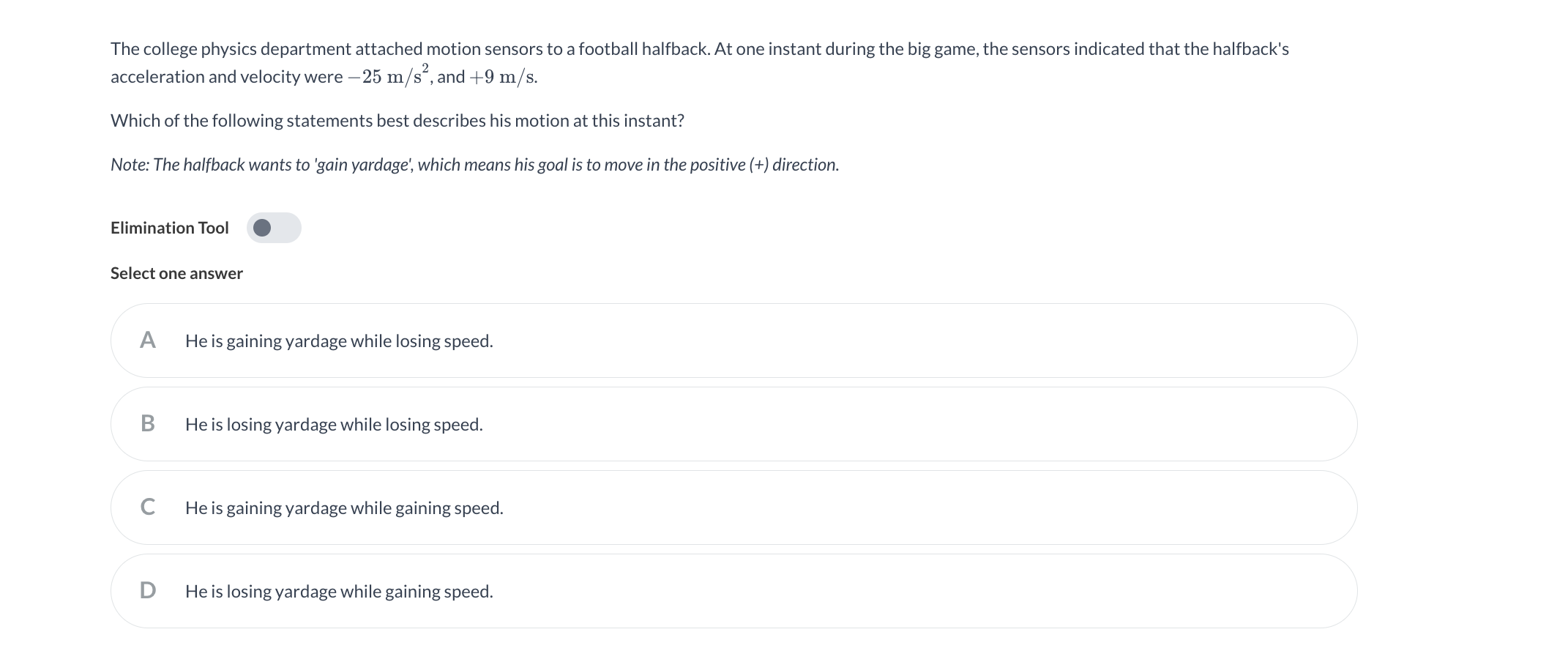The image size is (1568, 662).
Task: Click the letter C option icon
Action: 148,507
